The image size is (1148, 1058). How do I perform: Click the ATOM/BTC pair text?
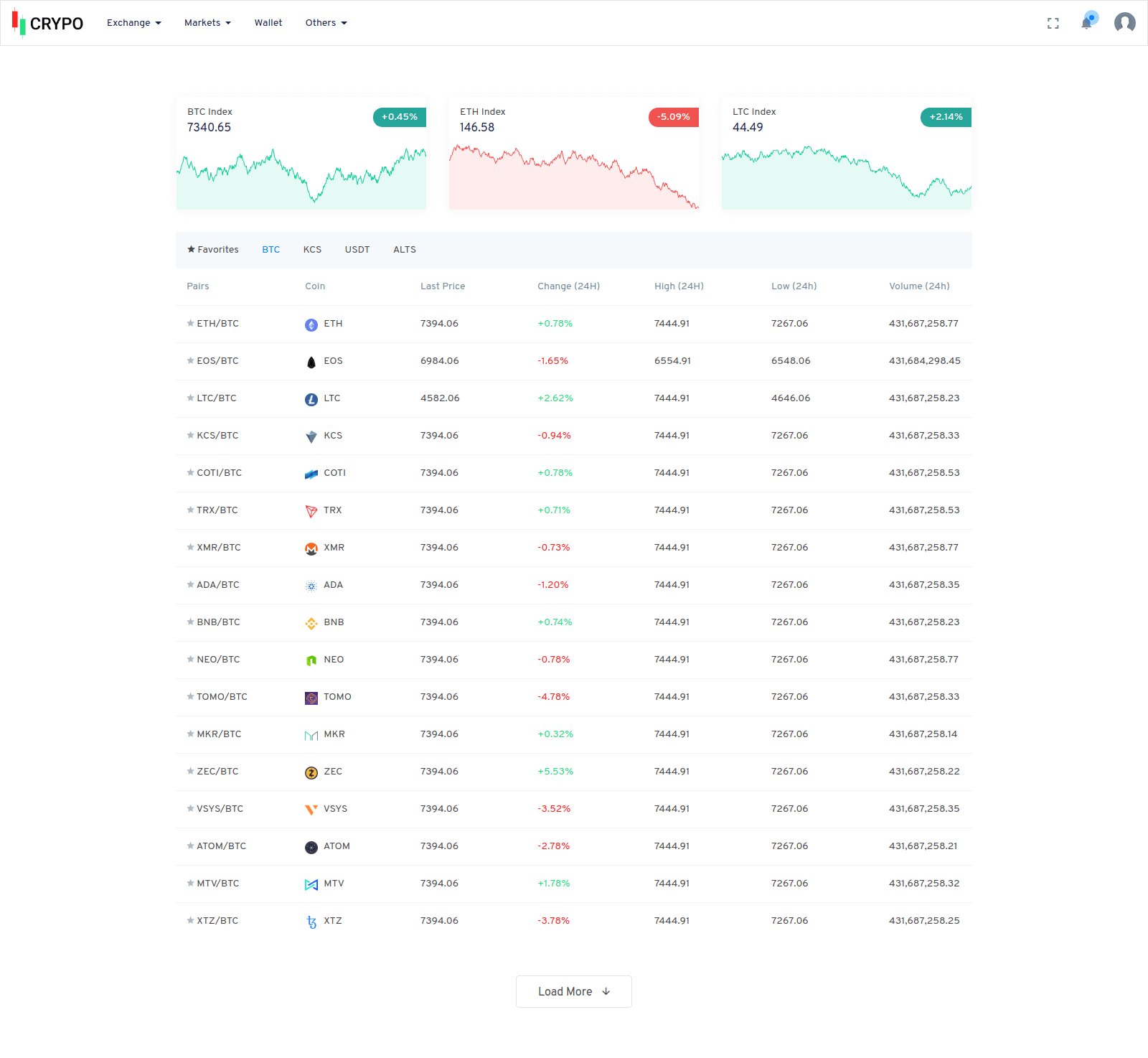tap(222, 846)
